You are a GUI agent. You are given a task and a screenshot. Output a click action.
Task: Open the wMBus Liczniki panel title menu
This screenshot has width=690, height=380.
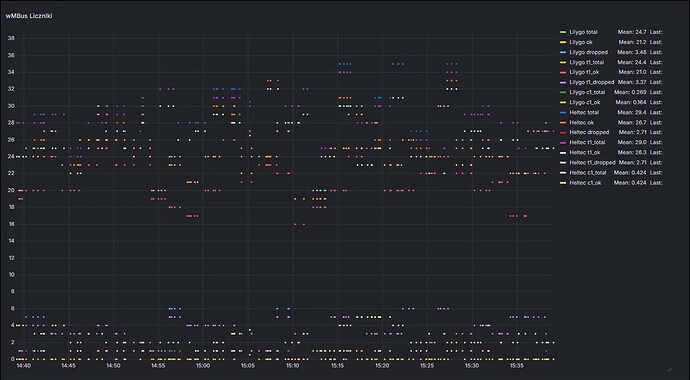[x=29, y=16]
